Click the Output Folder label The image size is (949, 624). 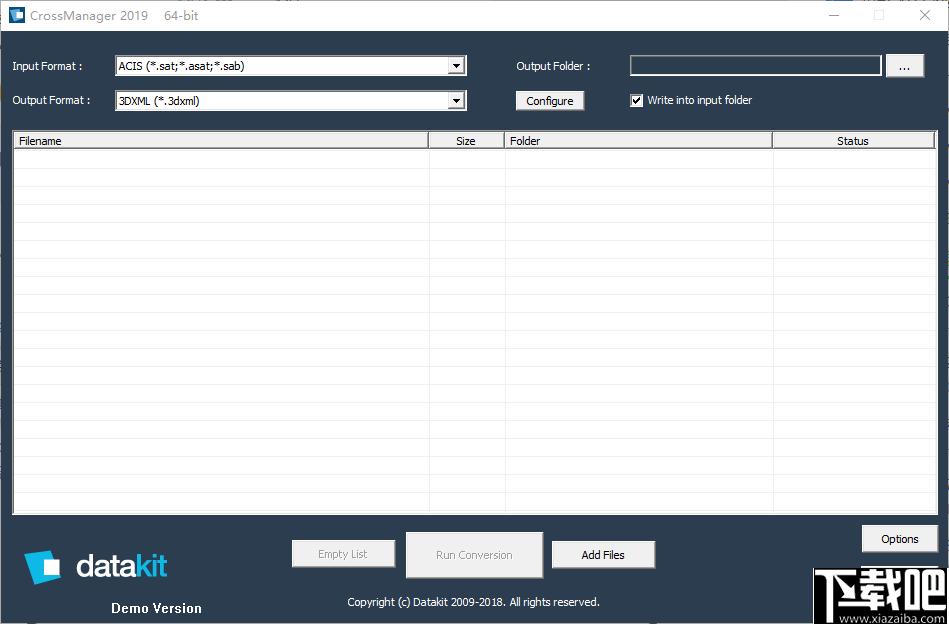(x=553, y=66)
